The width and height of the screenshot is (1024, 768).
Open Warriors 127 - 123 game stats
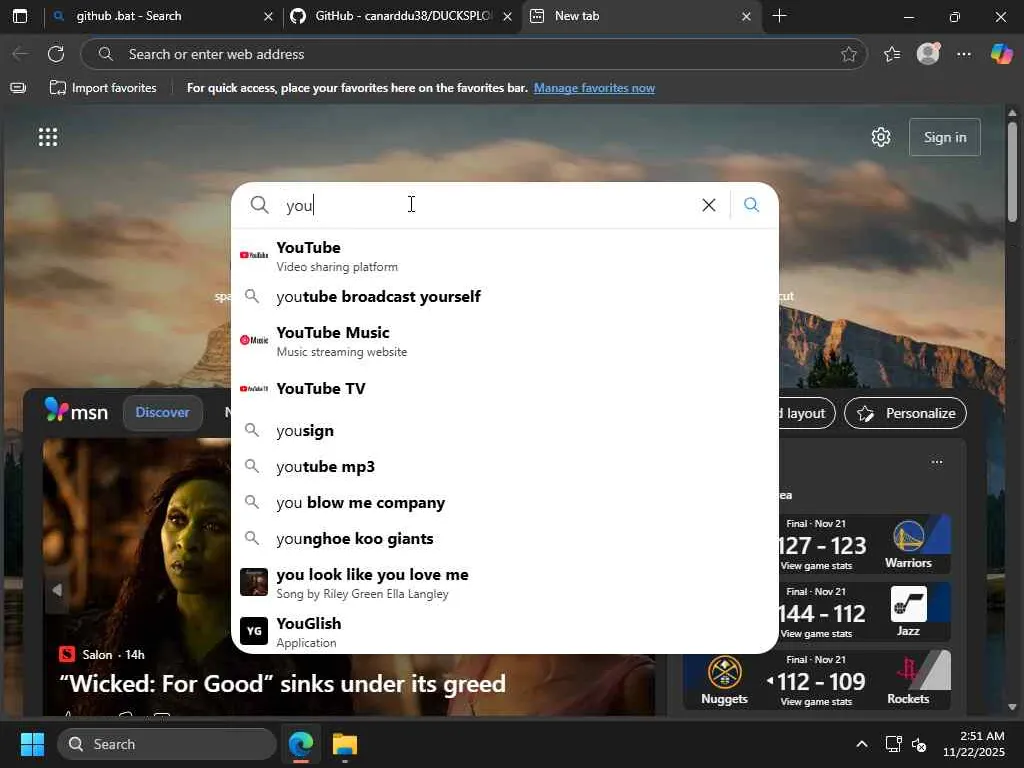pyautogui.click(x=816, y=566)
